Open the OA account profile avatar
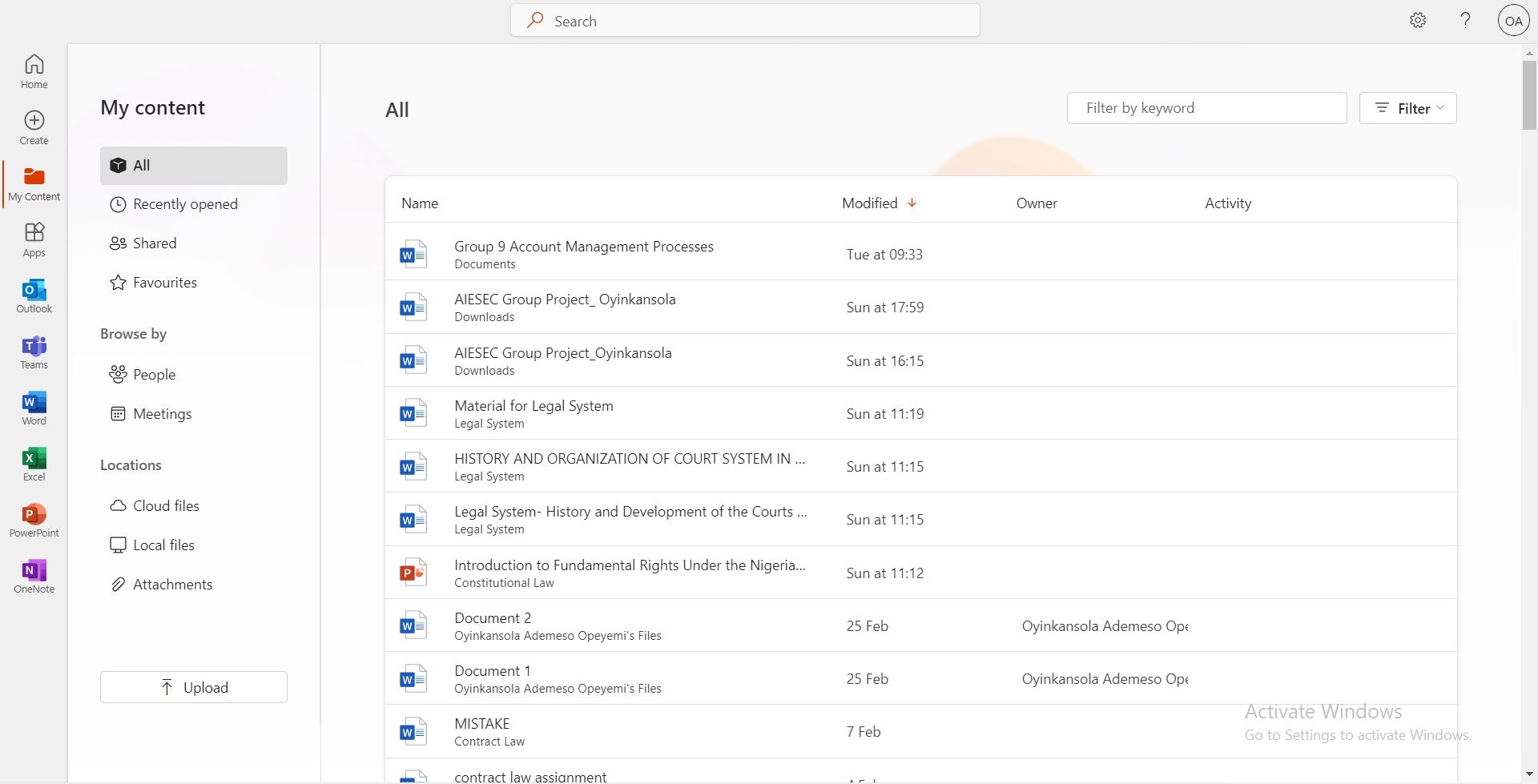This screenshot has width=1538, height=784. point(1513,21)
